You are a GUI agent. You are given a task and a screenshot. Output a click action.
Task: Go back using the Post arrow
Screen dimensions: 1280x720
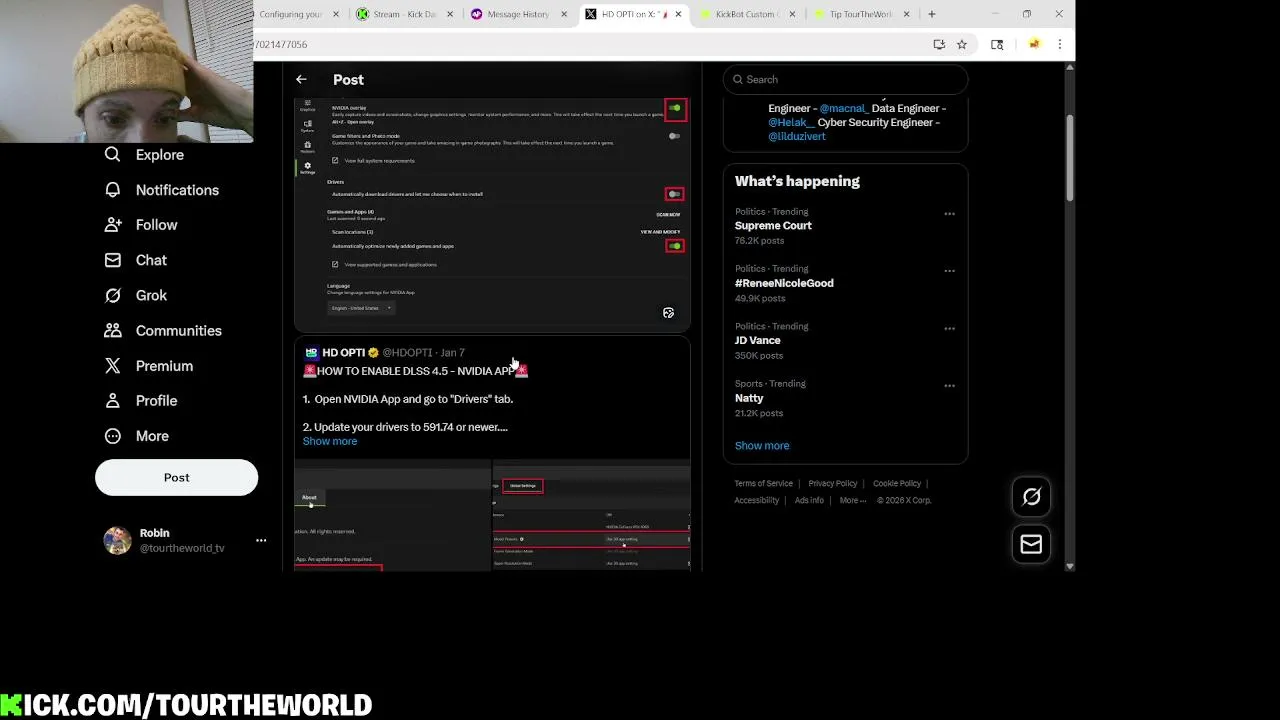pyautogui.click(x=301, y=79)
